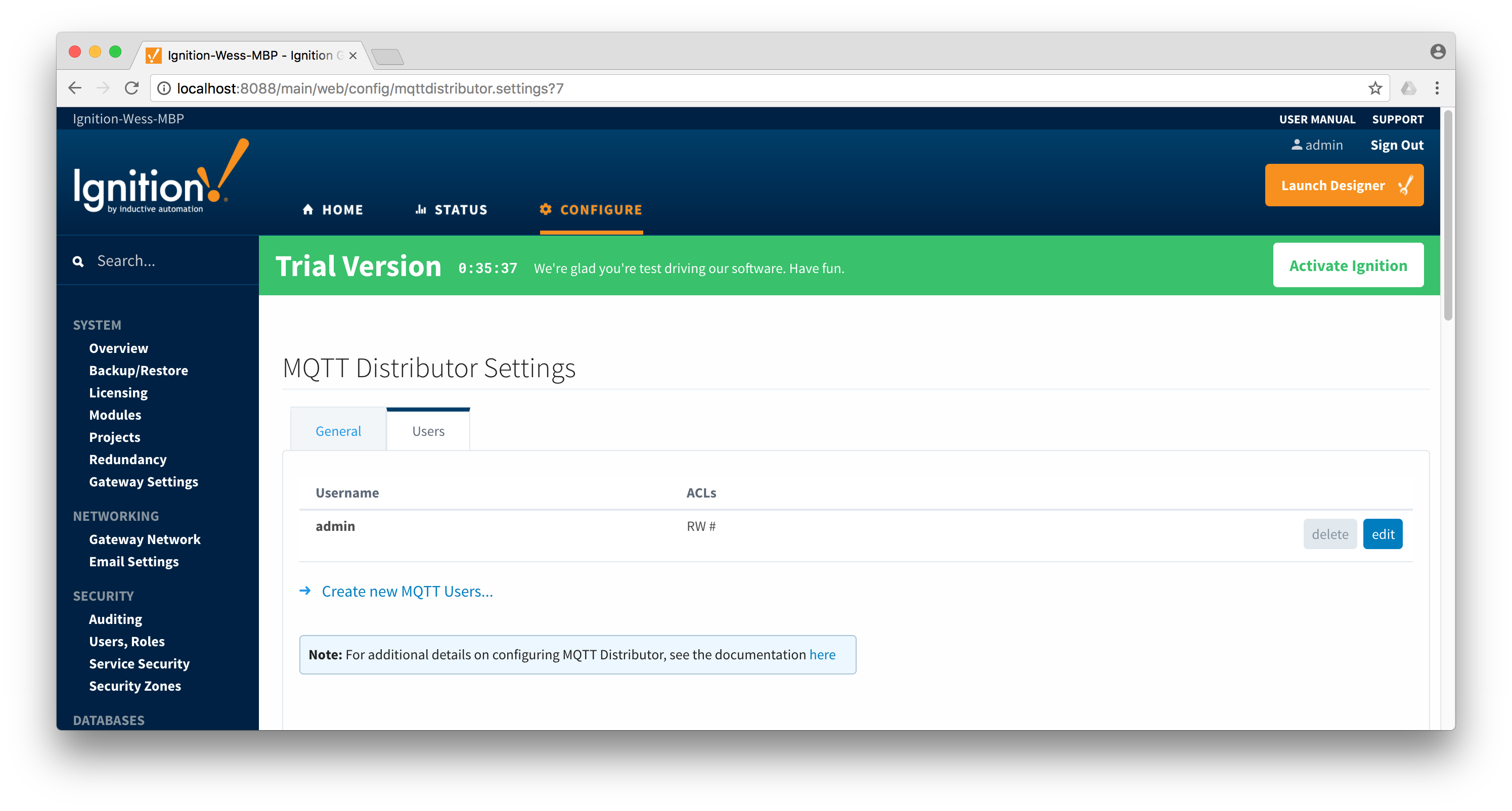Bookmark this page with the star icon
1512x811 pixels.
tap(1374, 88)
